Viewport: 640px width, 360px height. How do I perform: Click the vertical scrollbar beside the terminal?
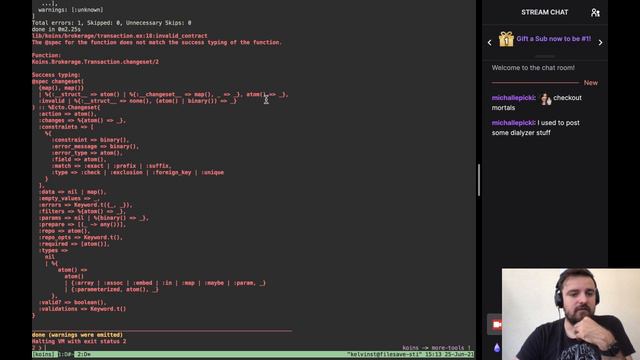tap(479, 180)
